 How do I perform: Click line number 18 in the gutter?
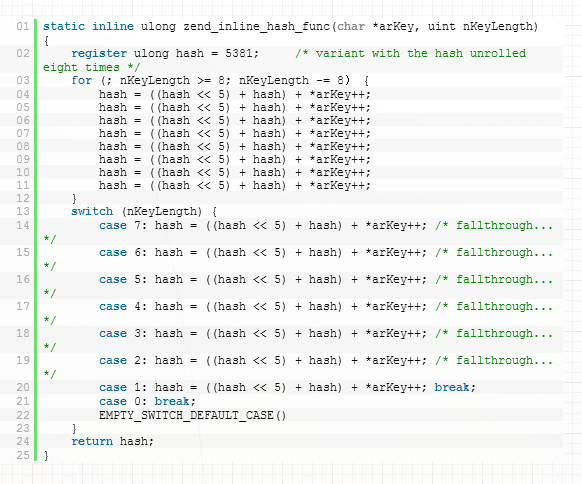[x=23, y=333]
